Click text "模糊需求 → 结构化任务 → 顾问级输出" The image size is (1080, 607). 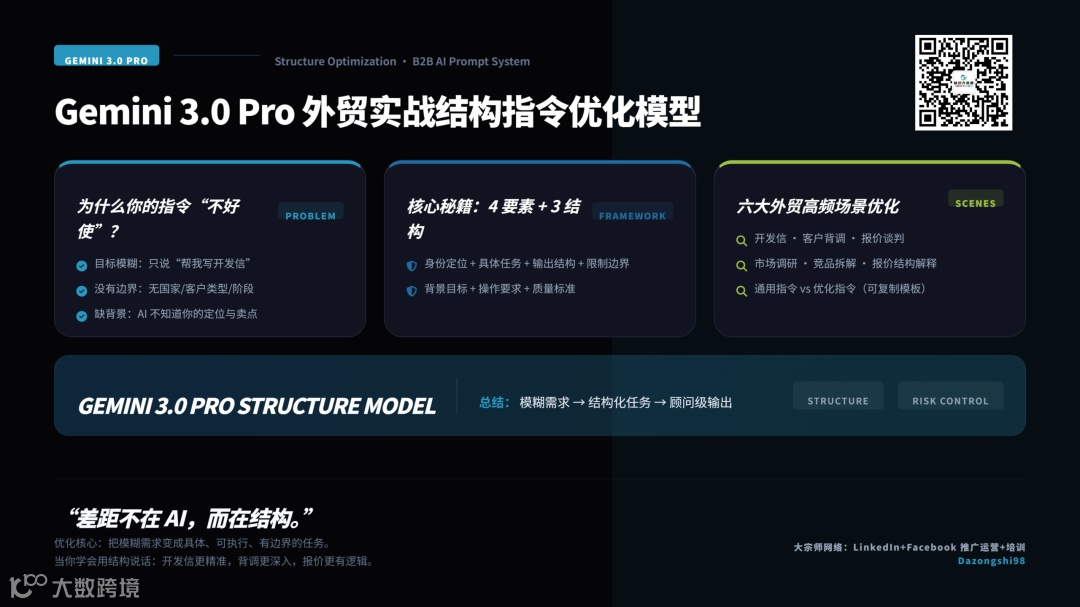click(x=625, y=402)
